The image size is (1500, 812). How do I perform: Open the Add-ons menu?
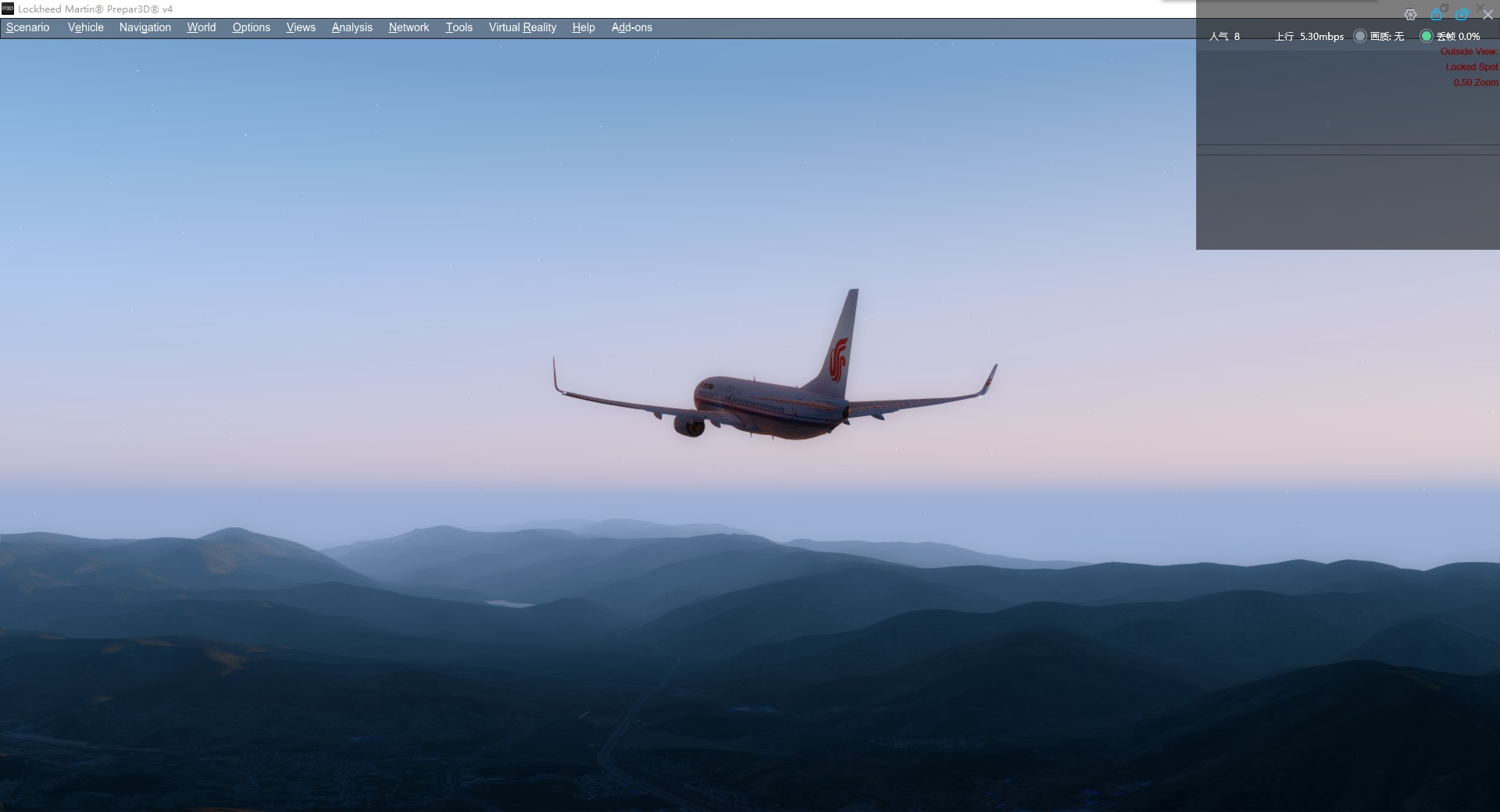click(631, 27)
